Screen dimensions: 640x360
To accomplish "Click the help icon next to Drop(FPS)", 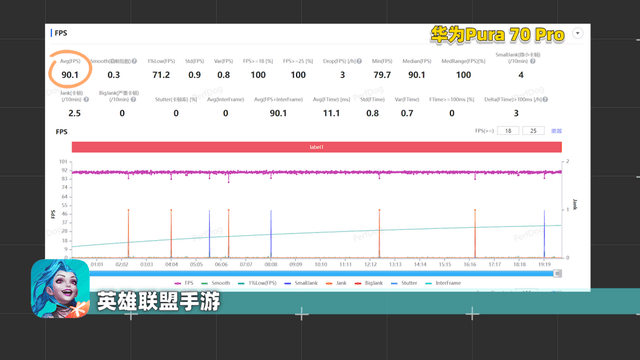I will pos(359,61).
